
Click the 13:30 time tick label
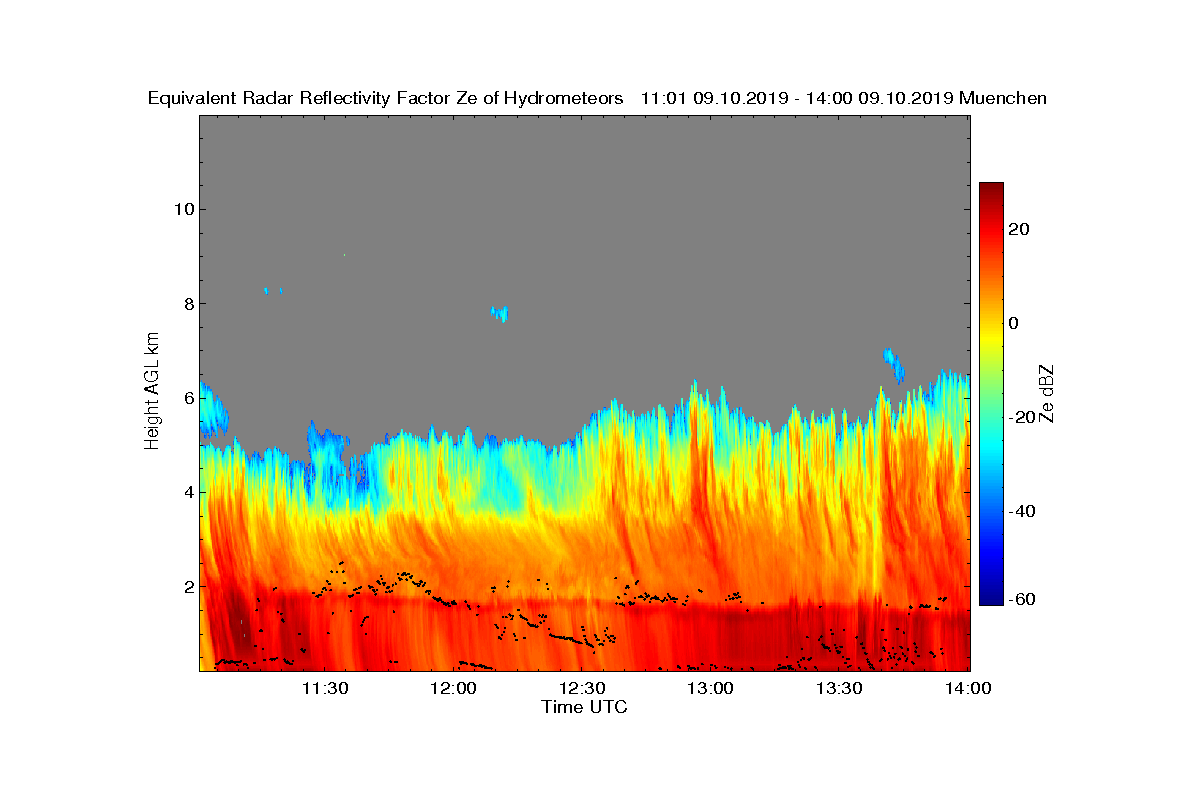pos(839,689)
